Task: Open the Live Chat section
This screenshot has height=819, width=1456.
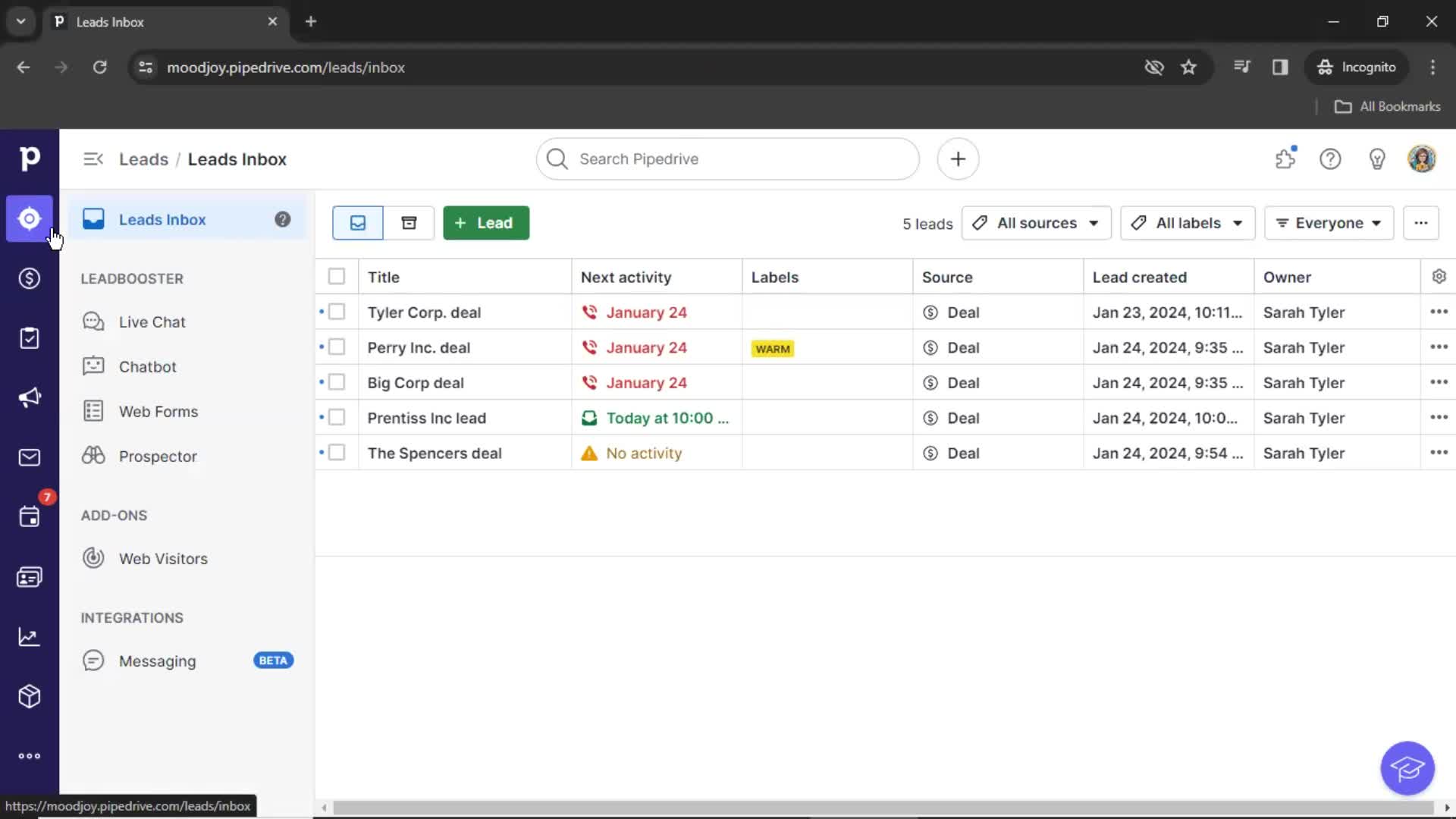Action: coord(152,321)
